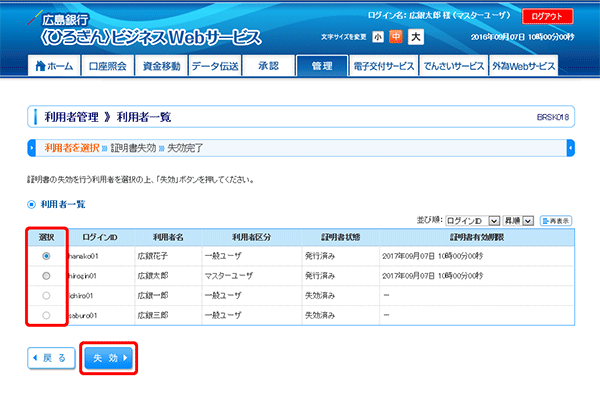Click the 再表示 refresh button
This screenshot has height=399, width=600.
tap(556, 221)
